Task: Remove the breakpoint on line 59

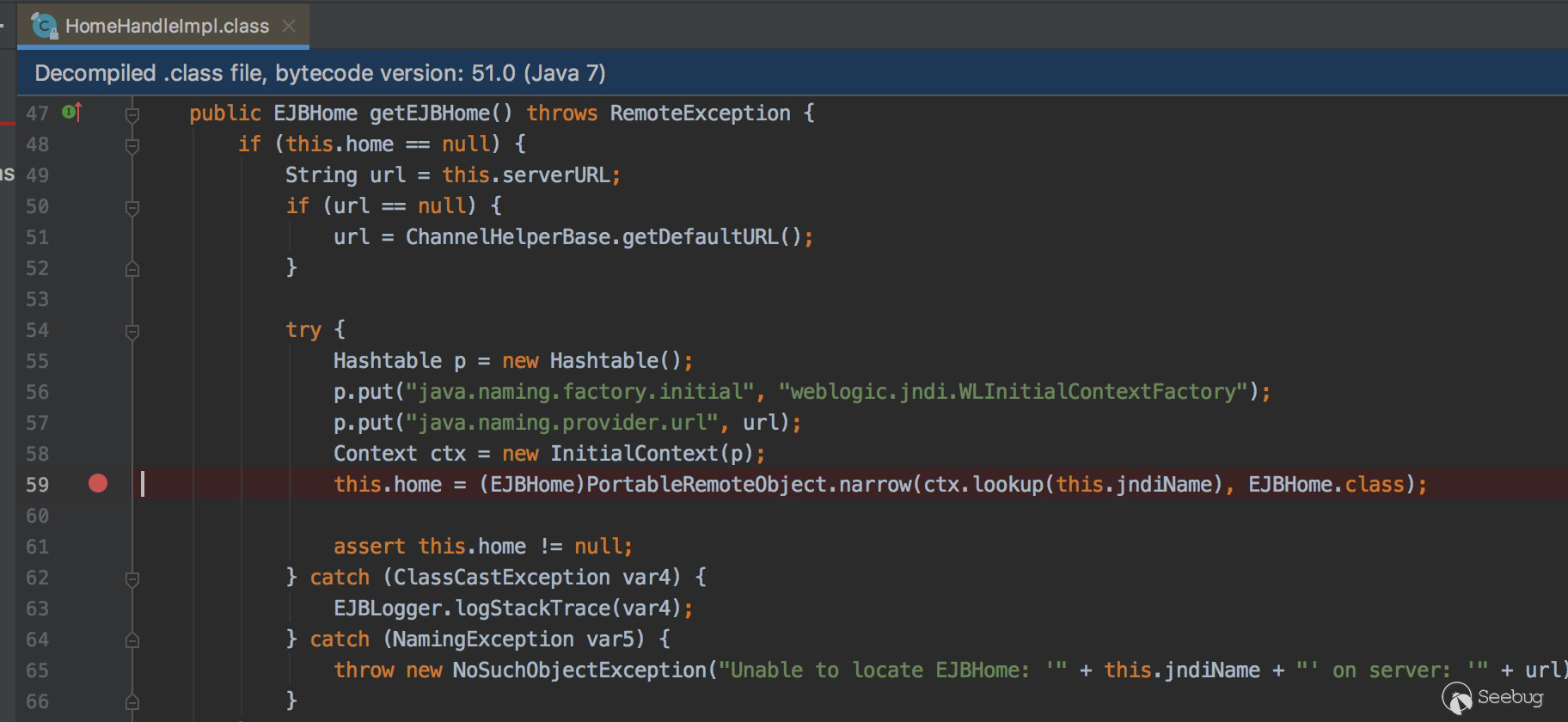Action: click(98, 484)
